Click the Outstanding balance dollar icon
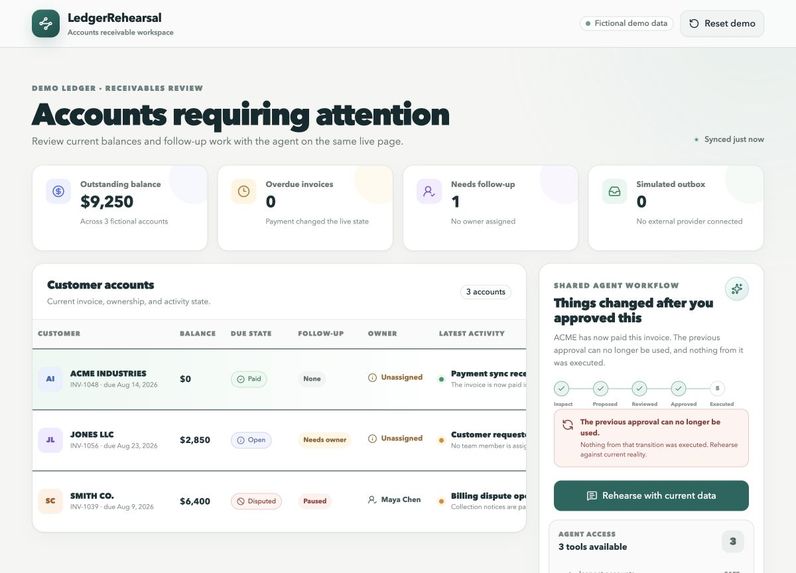This screenshot has width=796, height=573. (58, 191)
